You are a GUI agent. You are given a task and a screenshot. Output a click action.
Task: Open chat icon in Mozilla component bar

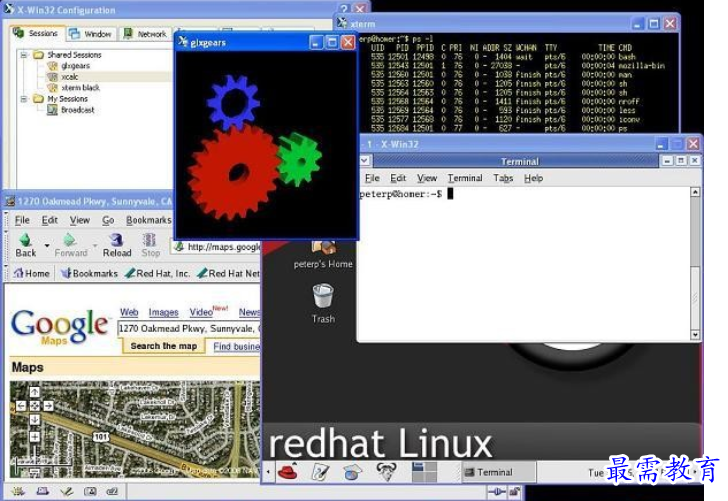click(112, 491)
